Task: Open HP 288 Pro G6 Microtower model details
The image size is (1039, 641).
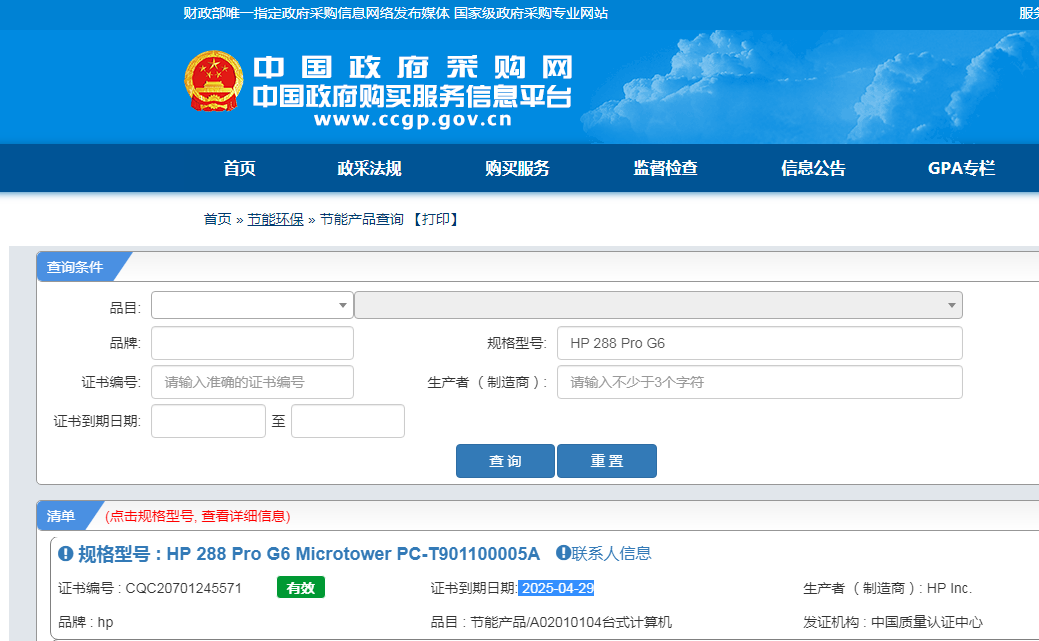Action: [x=309, y=554]
